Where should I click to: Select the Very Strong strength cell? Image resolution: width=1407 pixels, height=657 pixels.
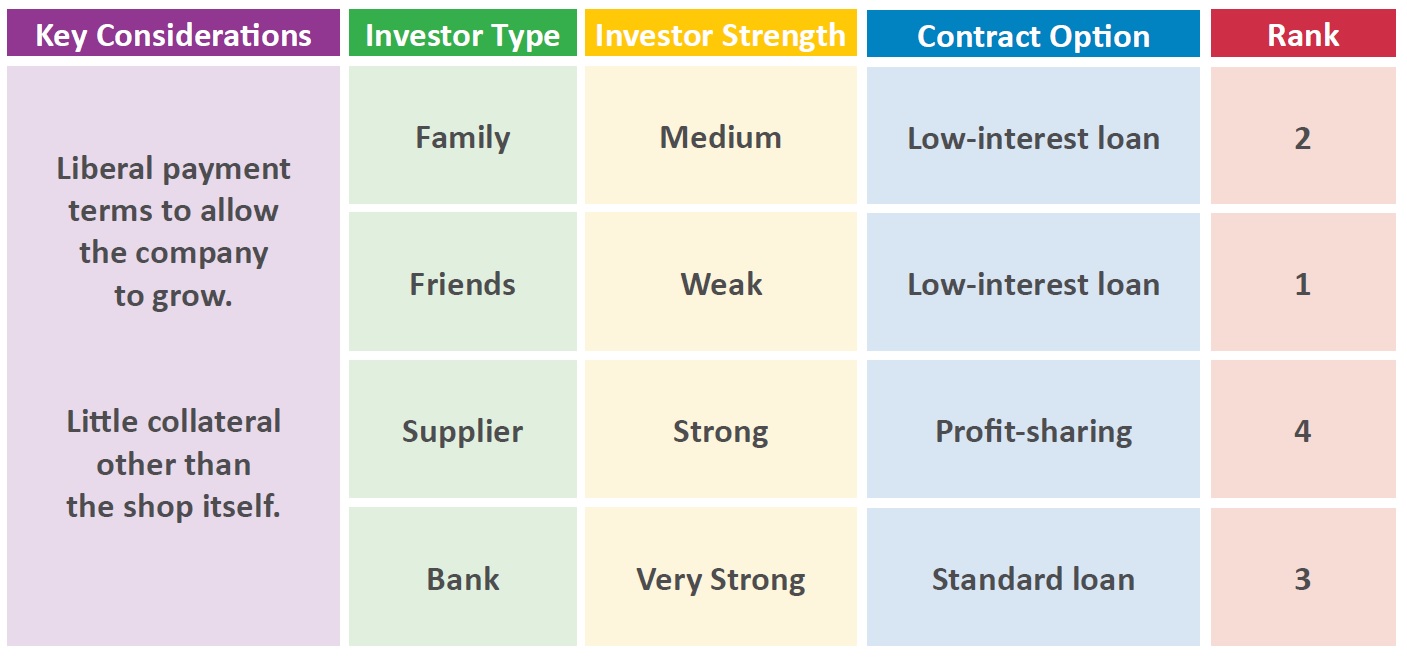click(x=721, y=577)
